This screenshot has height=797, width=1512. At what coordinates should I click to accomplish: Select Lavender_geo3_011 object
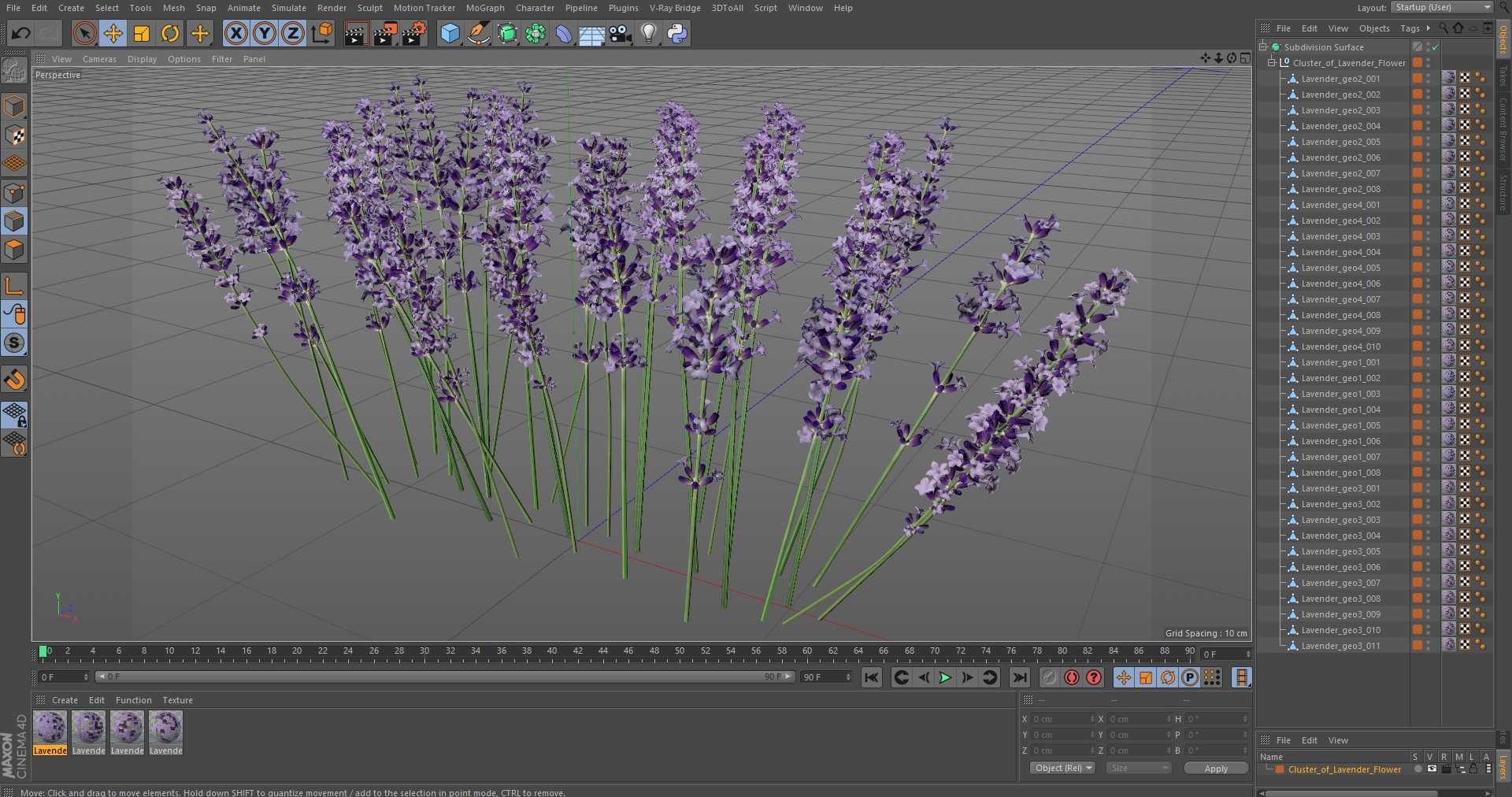tap(1340, 646)
